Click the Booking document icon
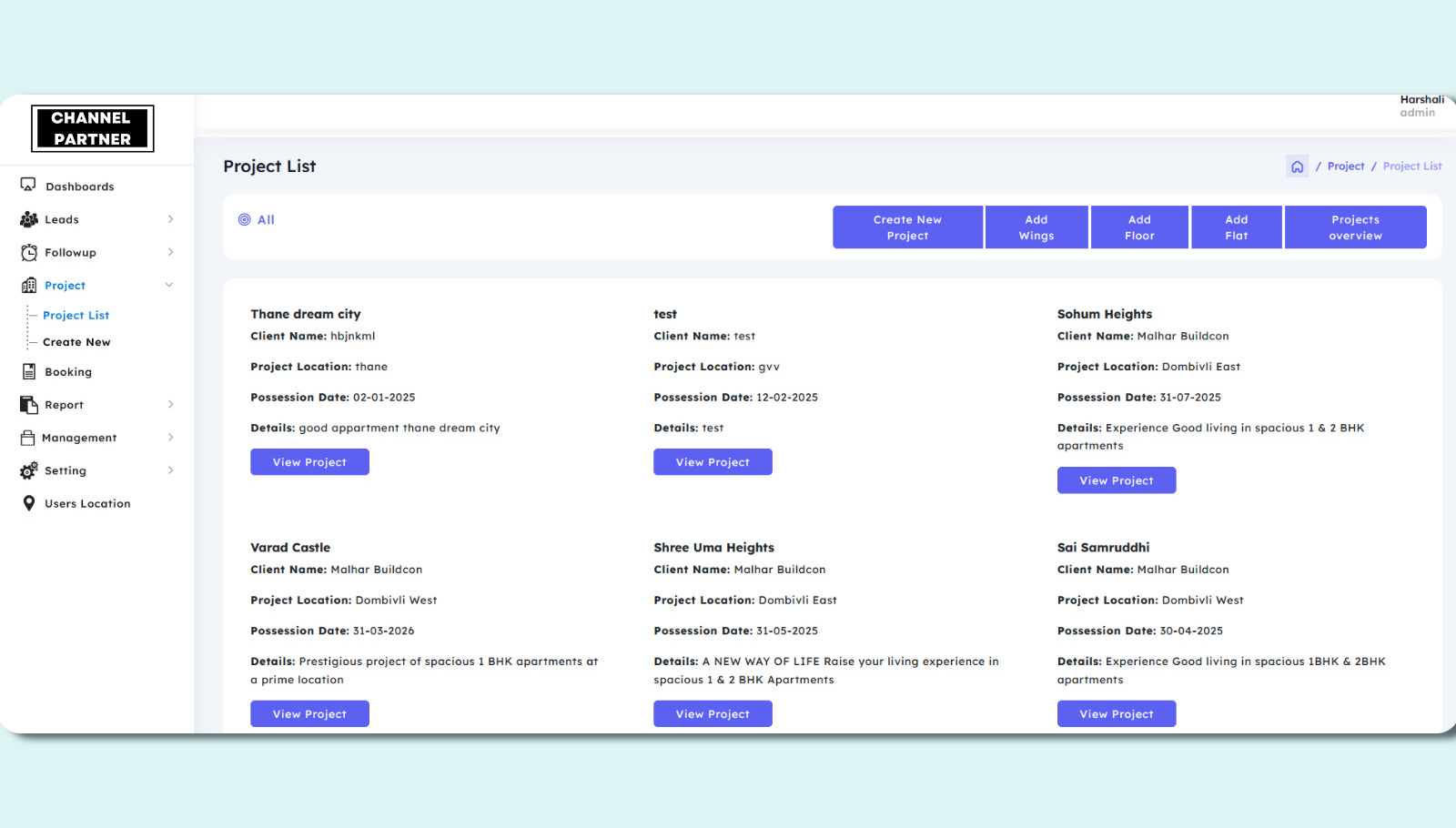 (29, 372)
